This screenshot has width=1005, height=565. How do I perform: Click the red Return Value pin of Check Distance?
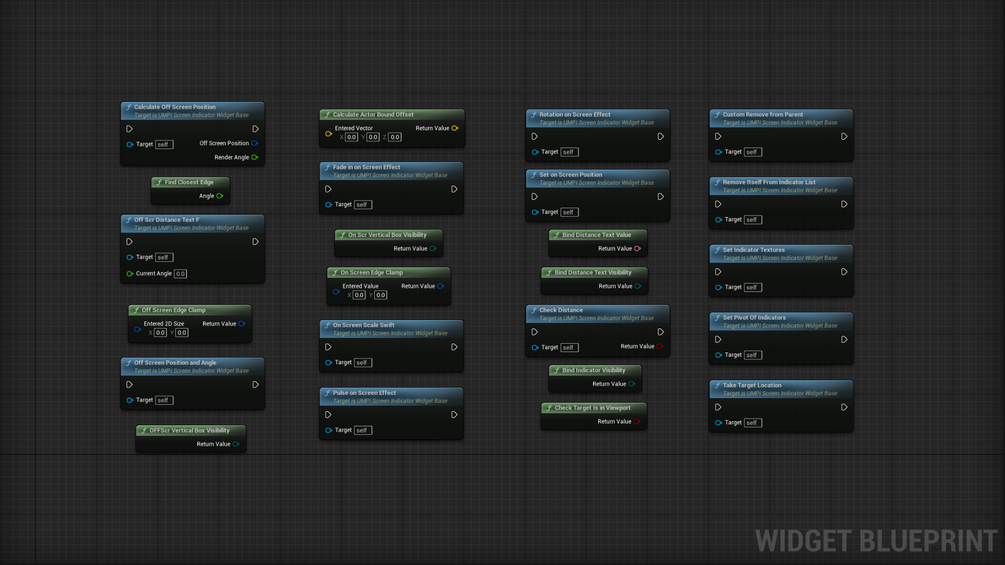[660, 347]
